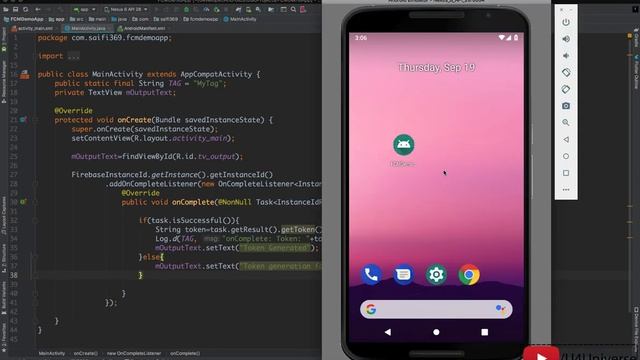Image resolution: width=640 pixels, height=360 pixels.
Task: Click the java breadcrumb folder
Action: click(x=119, y=19)
